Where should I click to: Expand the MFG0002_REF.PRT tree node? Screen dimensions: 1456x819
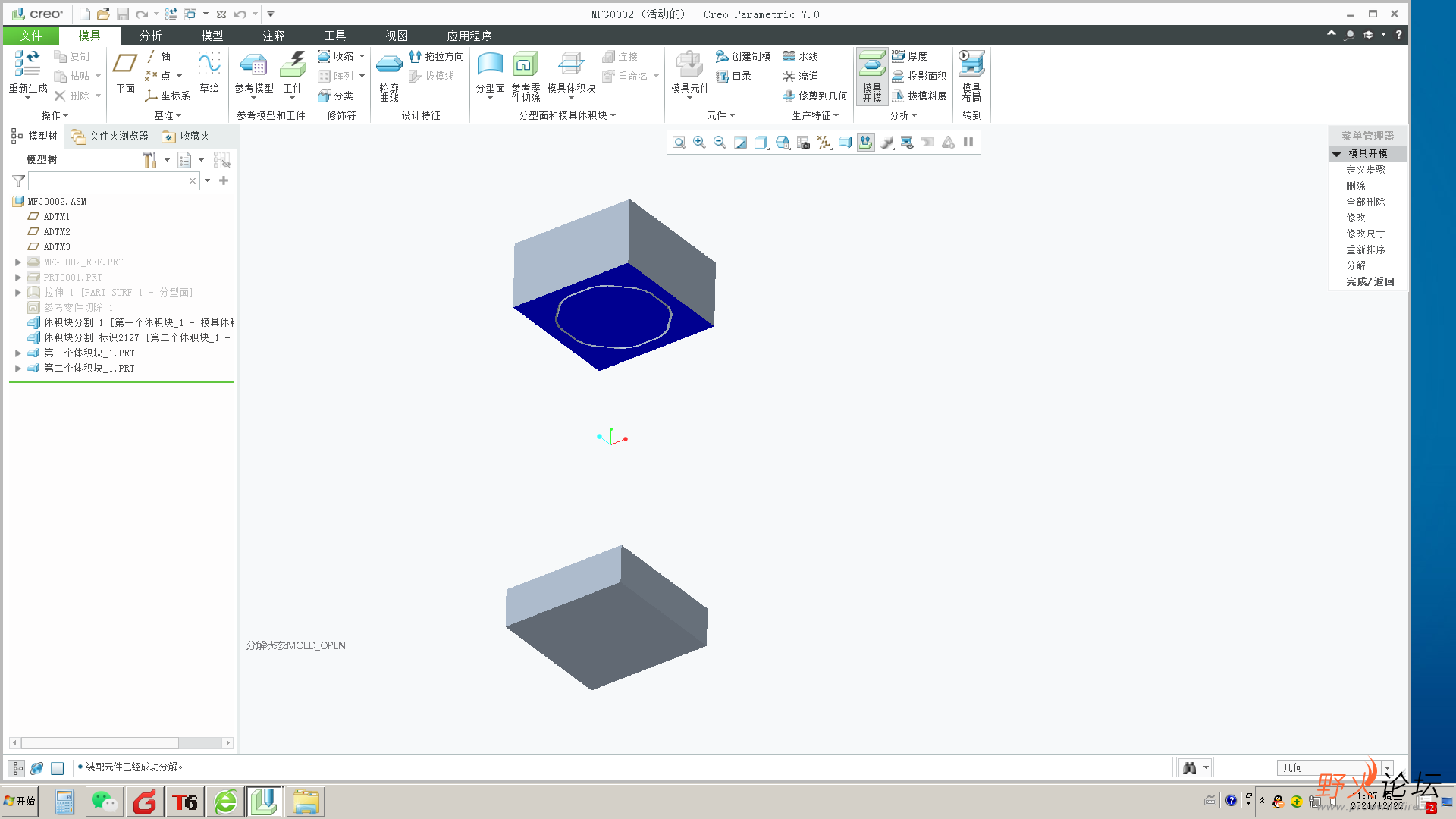point(17,262)
